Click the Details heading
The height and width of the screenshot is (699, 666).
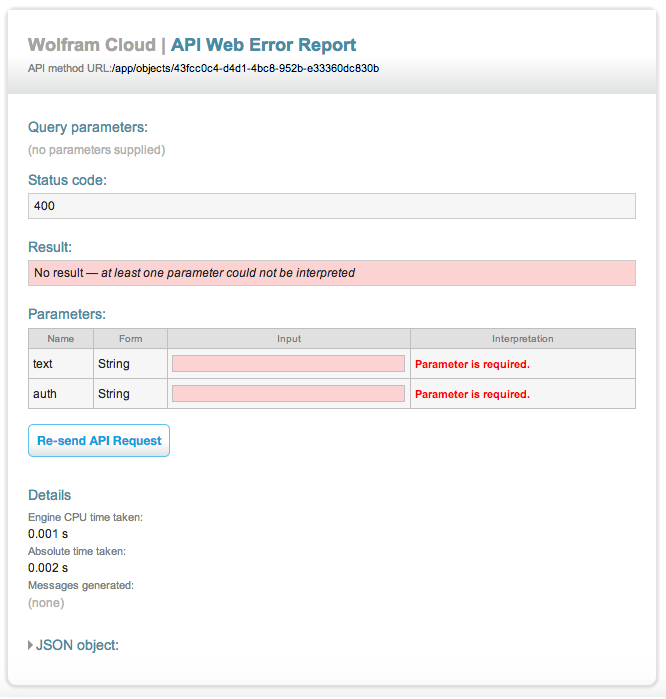(49, 495)
